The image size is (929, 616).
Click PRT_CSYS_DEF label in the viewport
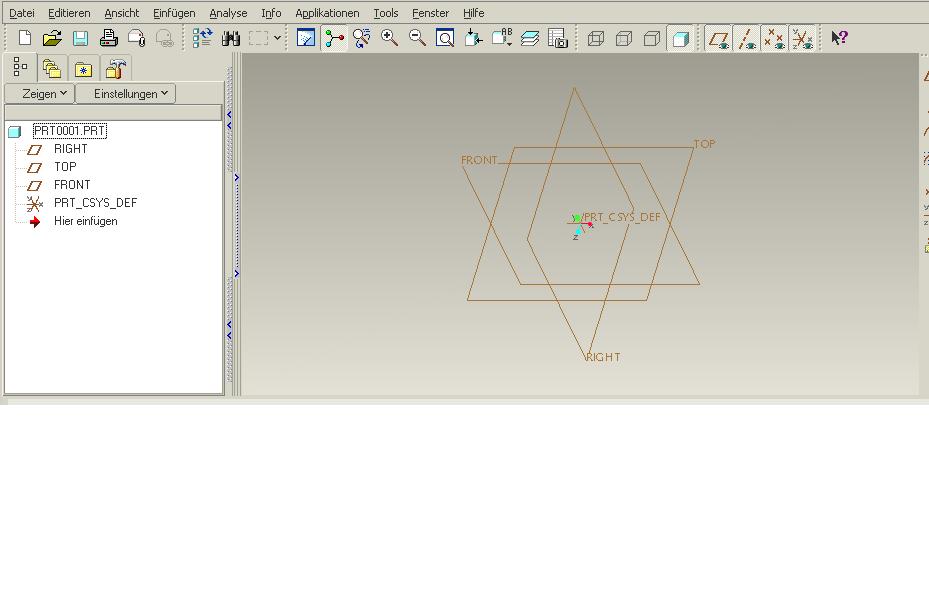[622, 217]
